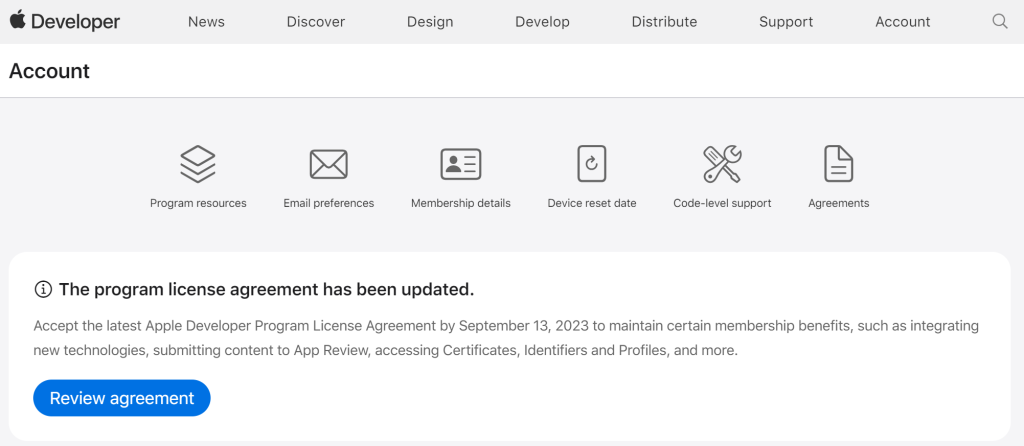The image size is (1024, 446).
Task: Click the Program resources stacked layers icon
Action: click(x=198, y=164)
